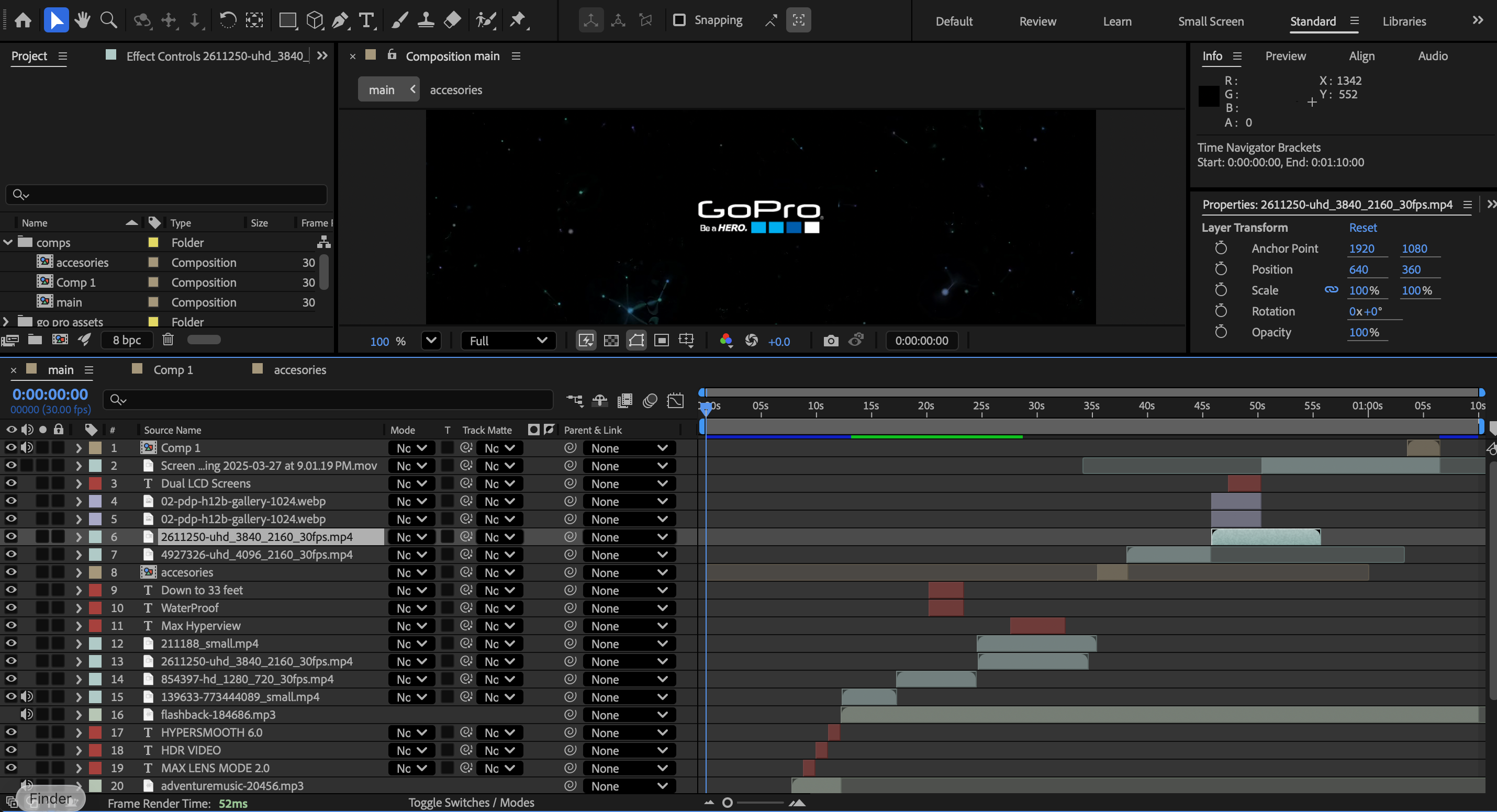Select the Selection tool in the toolbar

56,20
